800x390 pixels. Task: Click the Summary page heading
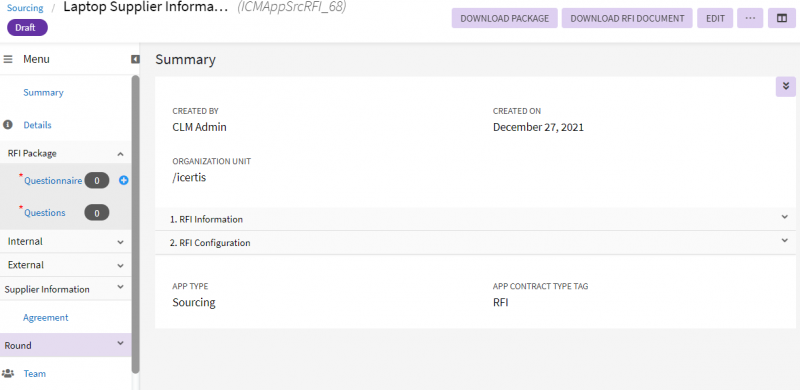tap(186, 60)
